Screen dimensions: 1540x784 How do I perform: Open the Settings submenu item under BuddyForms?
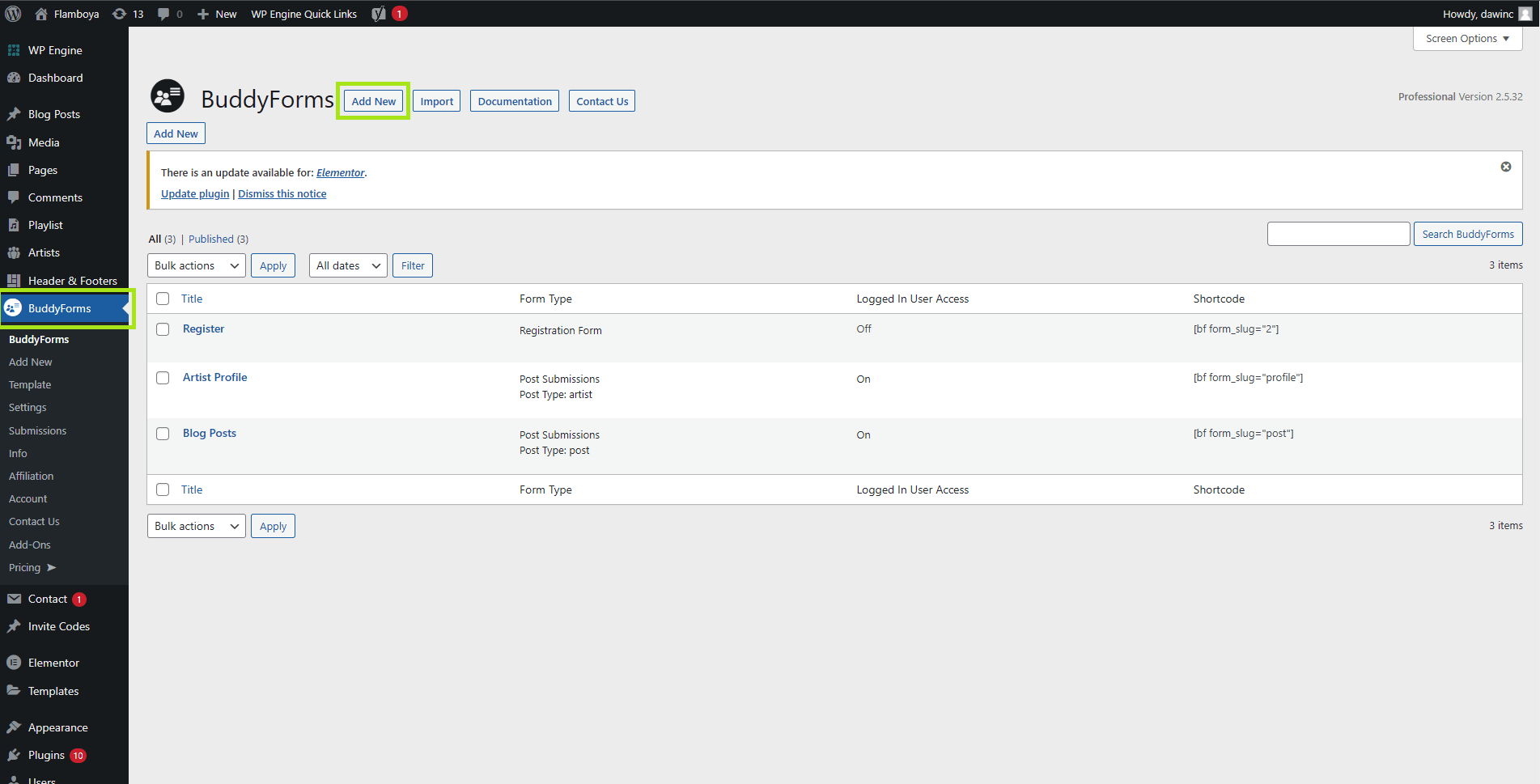[28, 408]
